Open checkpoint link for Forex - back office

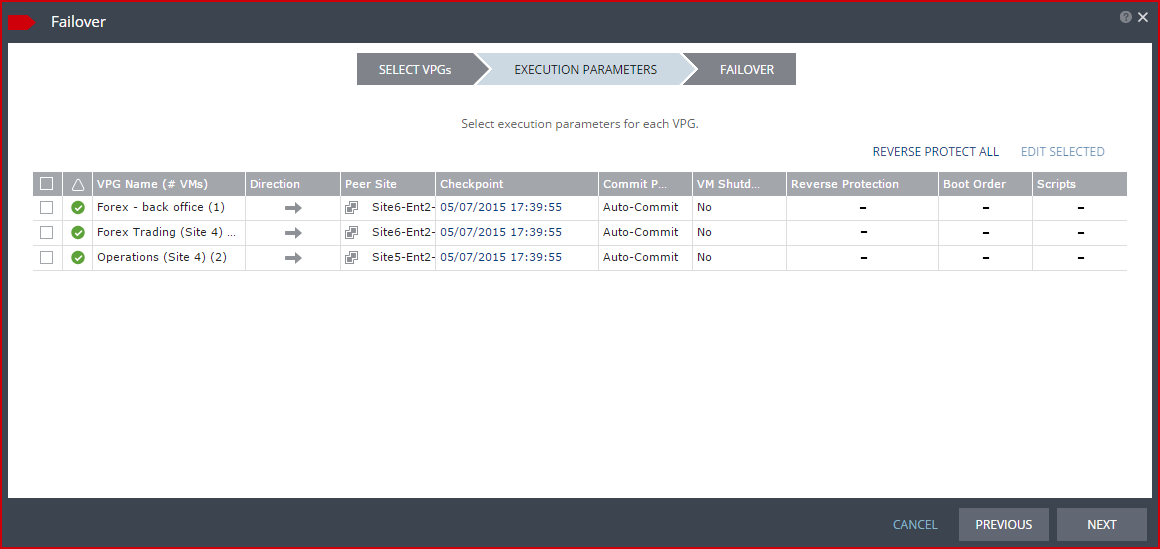(501, 207)
